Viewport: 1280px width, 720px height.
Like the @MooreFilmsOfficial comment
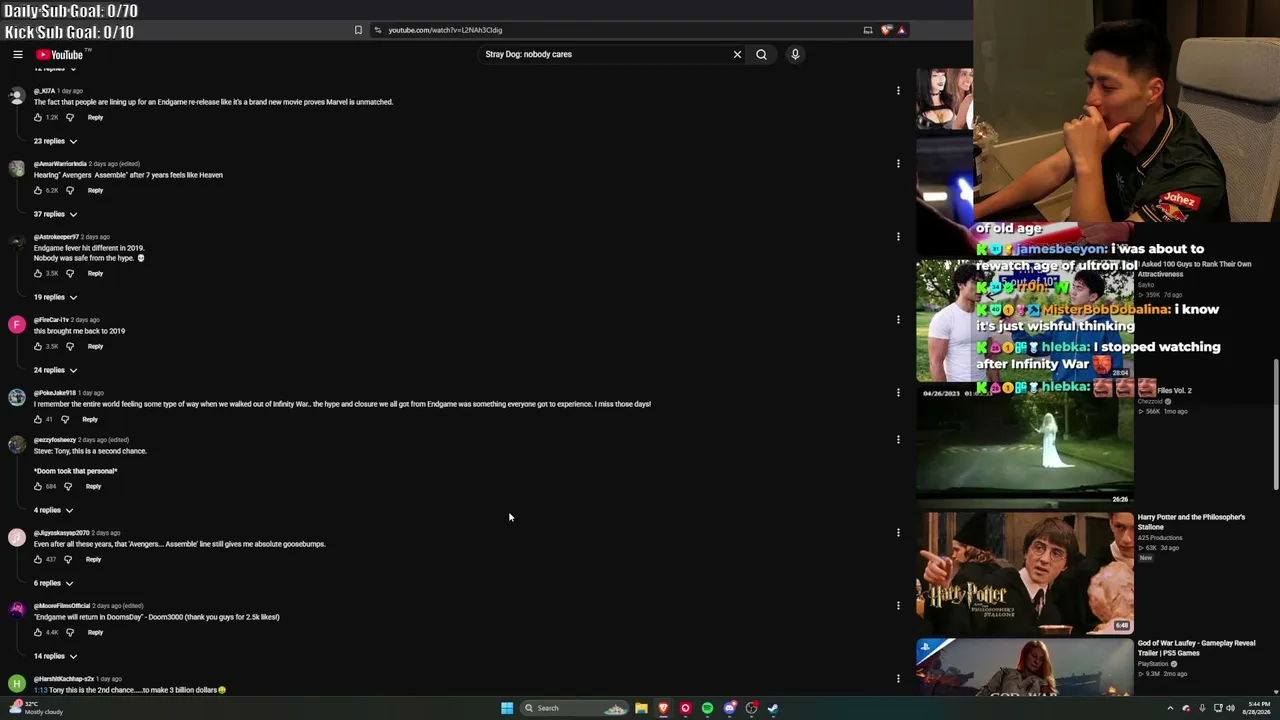point(38,632)
